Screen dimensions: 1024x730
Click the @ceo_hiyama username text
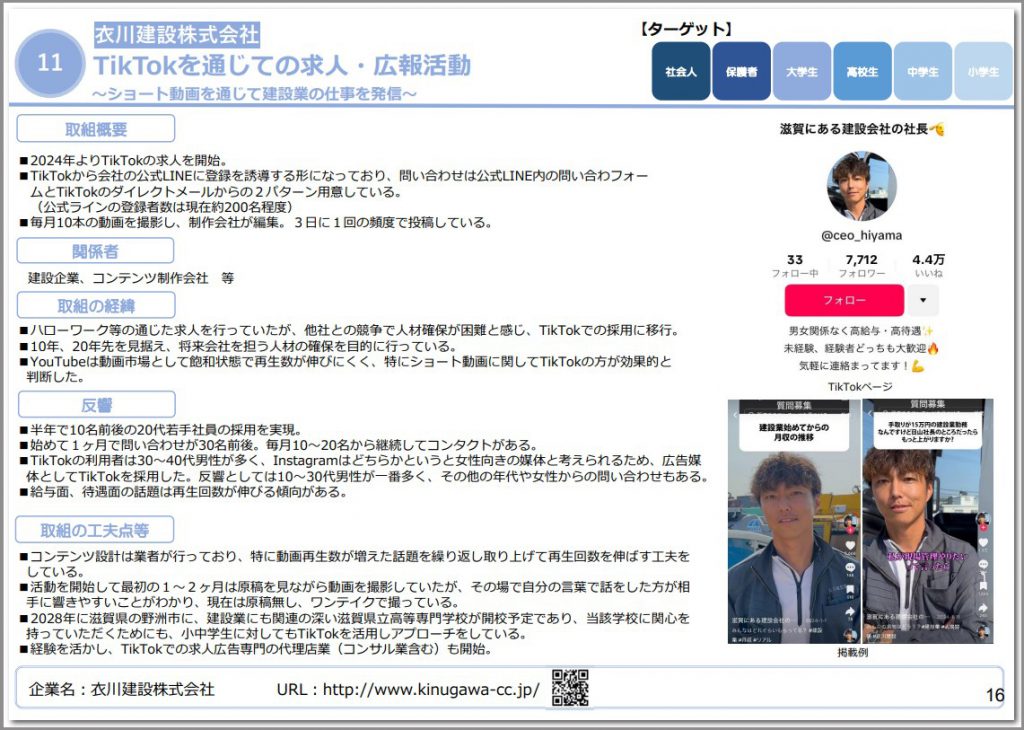(861, 235)
